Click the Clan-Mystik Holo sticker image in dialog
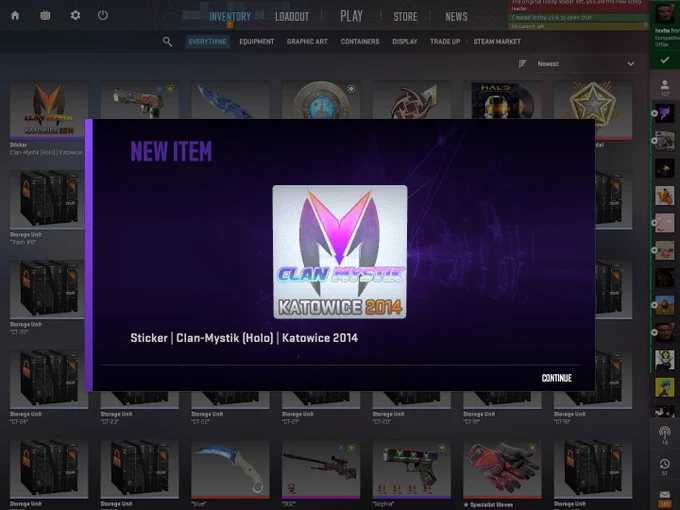This screenshot has width=680, height=510. click(340, 252)
